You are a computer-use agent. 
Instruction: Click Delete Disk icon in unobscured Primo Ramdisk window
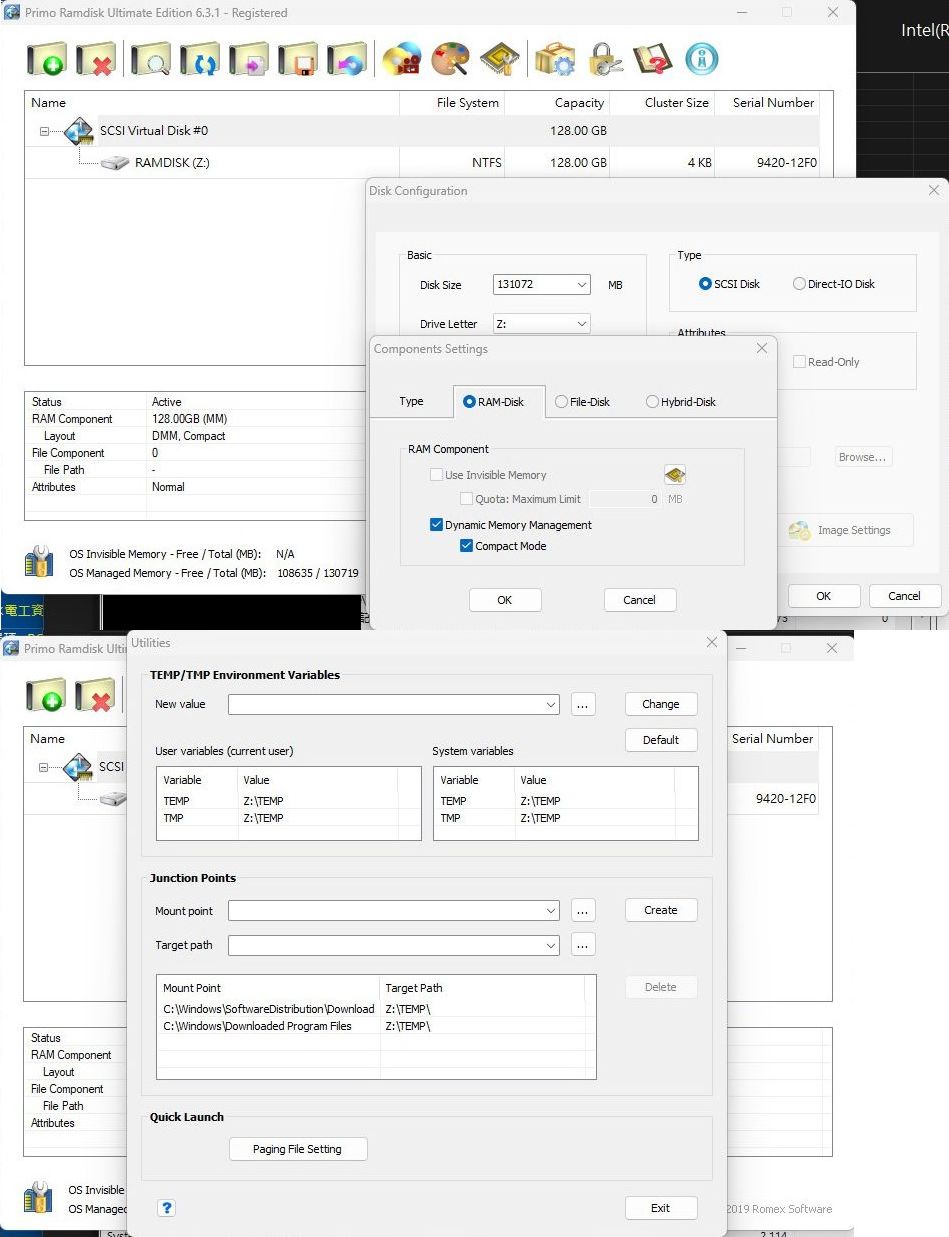[95, 60]
